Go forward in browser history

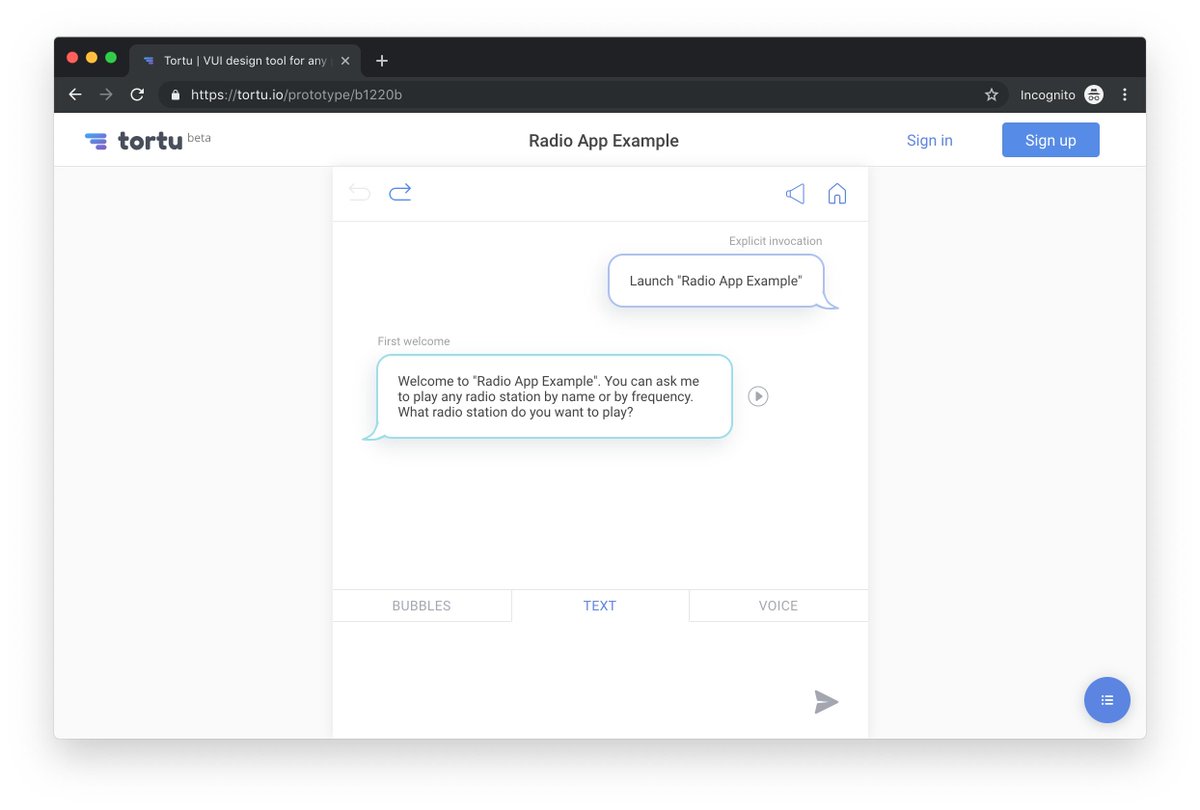pos(106,95)
